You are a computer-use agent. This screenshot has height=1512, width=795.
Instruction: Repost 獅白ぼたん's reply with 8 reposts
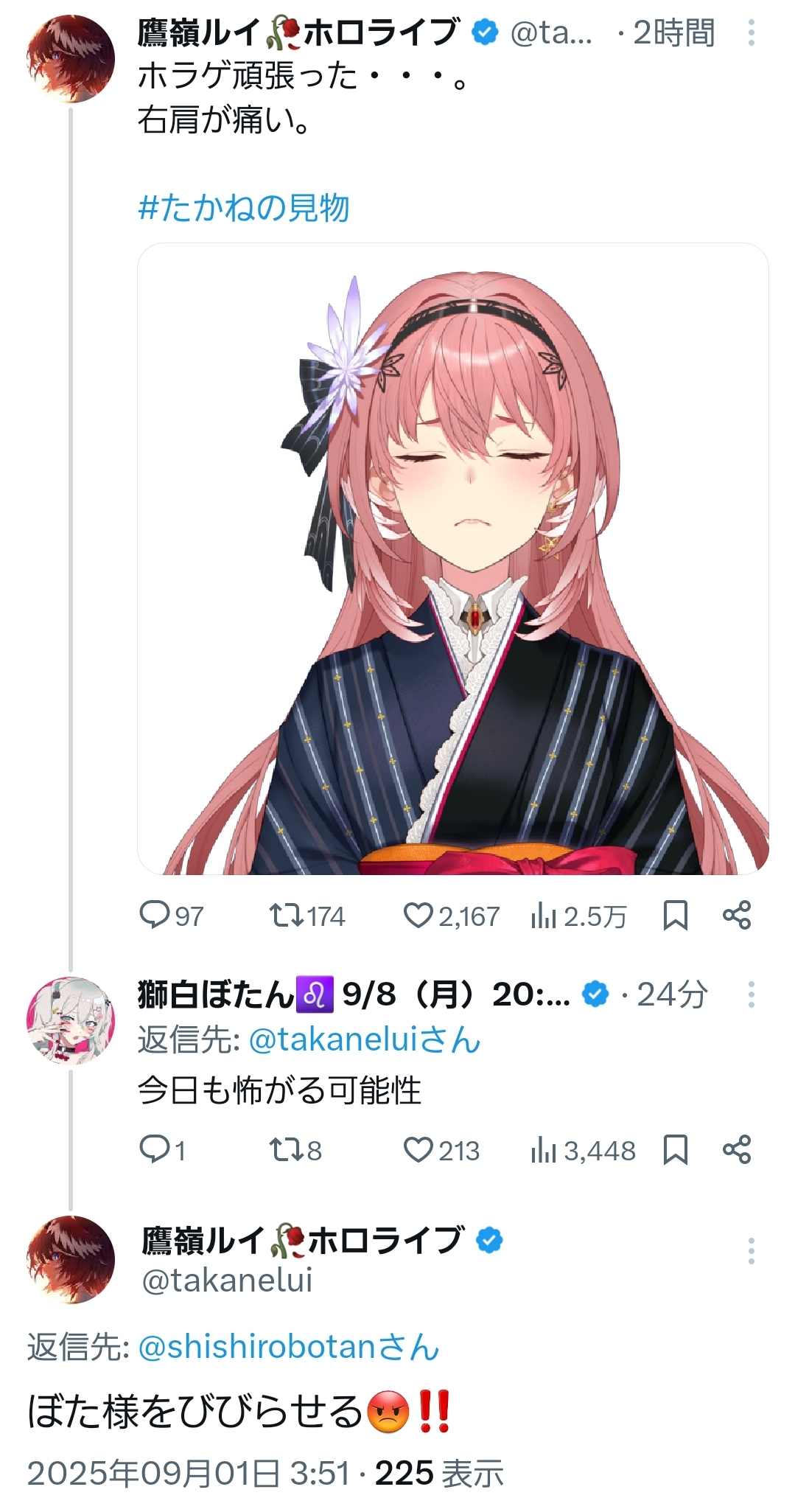[x=295, y=1150]
